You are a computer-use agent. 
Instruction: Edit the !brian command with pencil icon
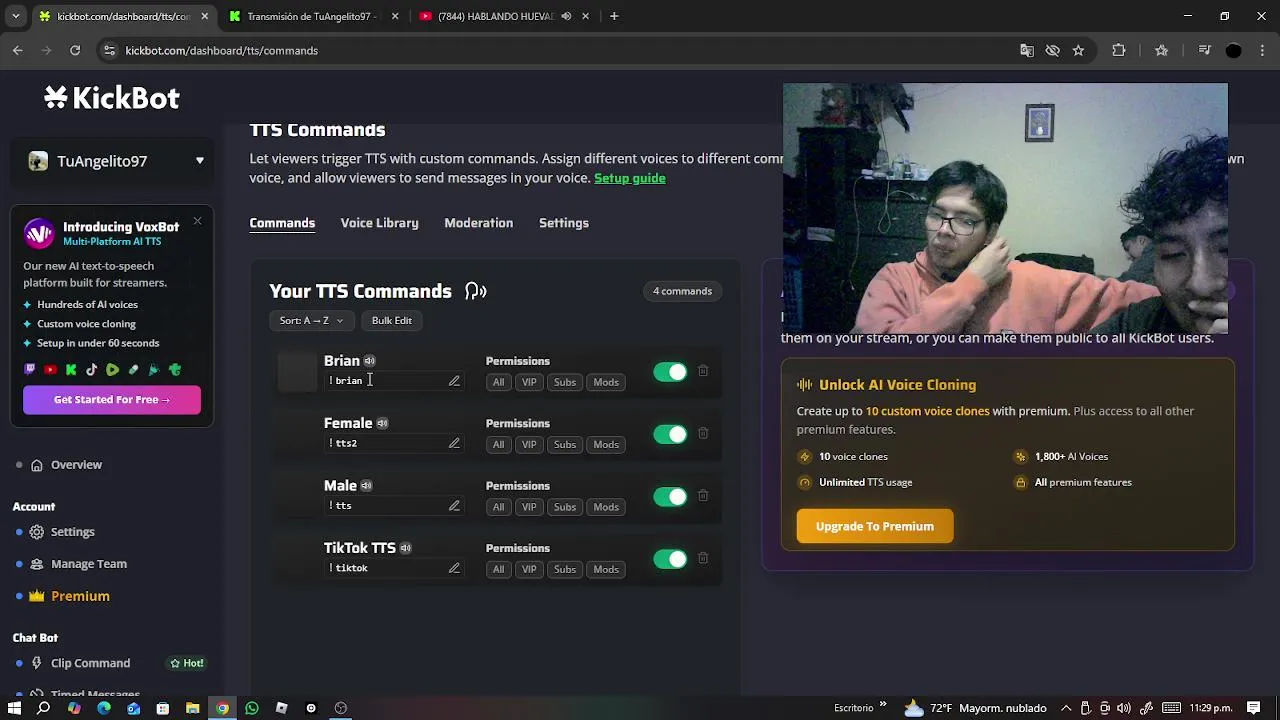tap(454, 381)
